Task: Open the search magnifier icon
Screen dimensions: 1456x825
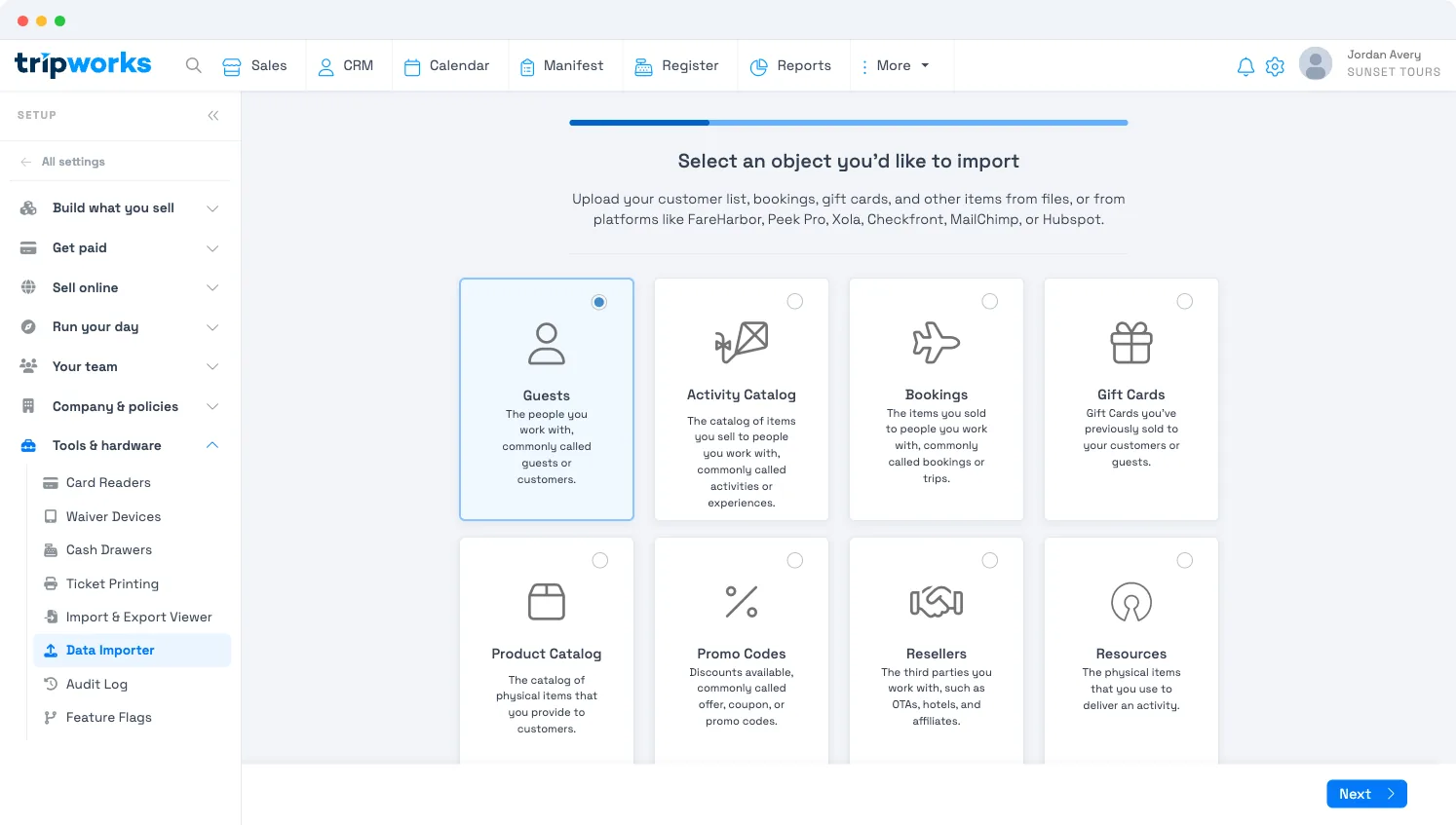Action: (194, 65)
